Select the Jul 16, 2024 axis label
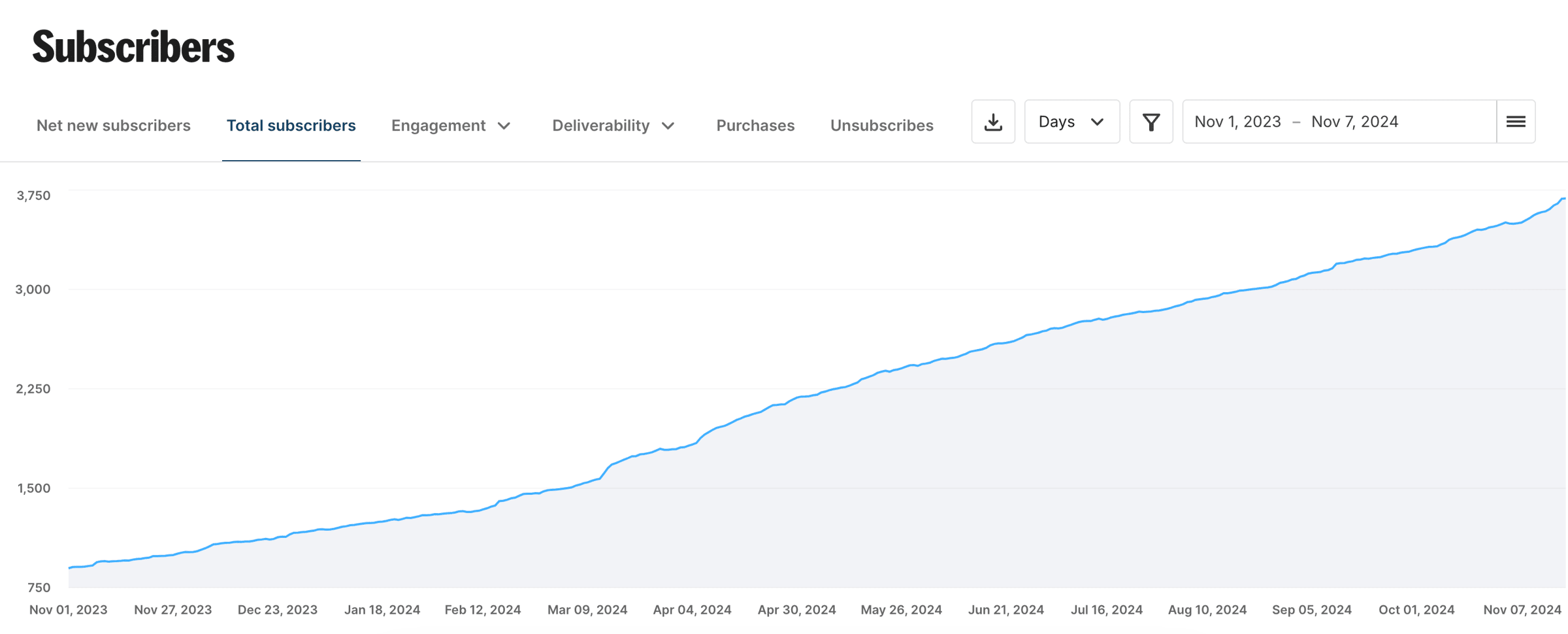This screenshot has height=634, width=1568. (x=1107, y=610)
